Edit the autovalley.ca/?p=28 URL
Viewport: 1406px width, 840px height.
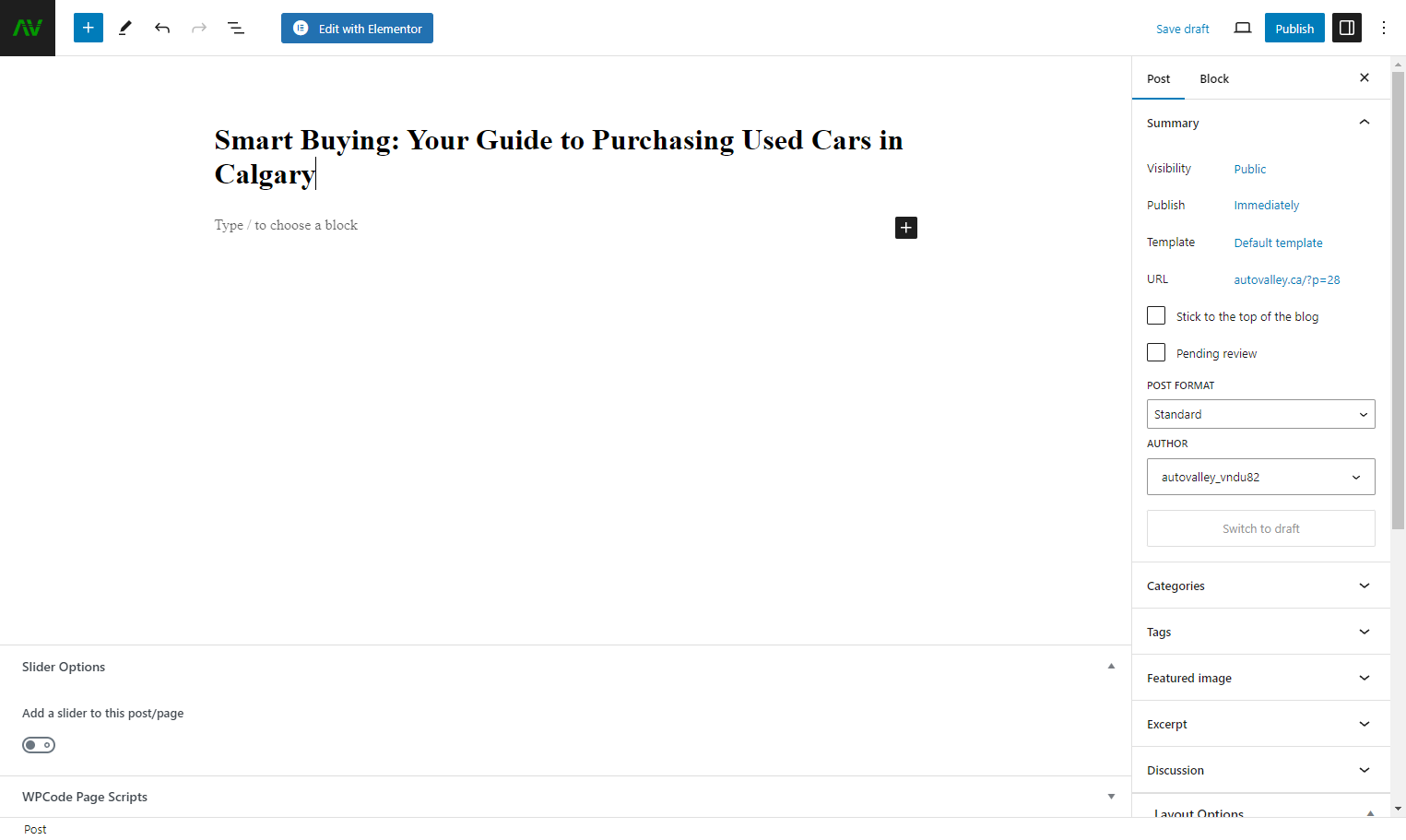(x=1287, y=279)
